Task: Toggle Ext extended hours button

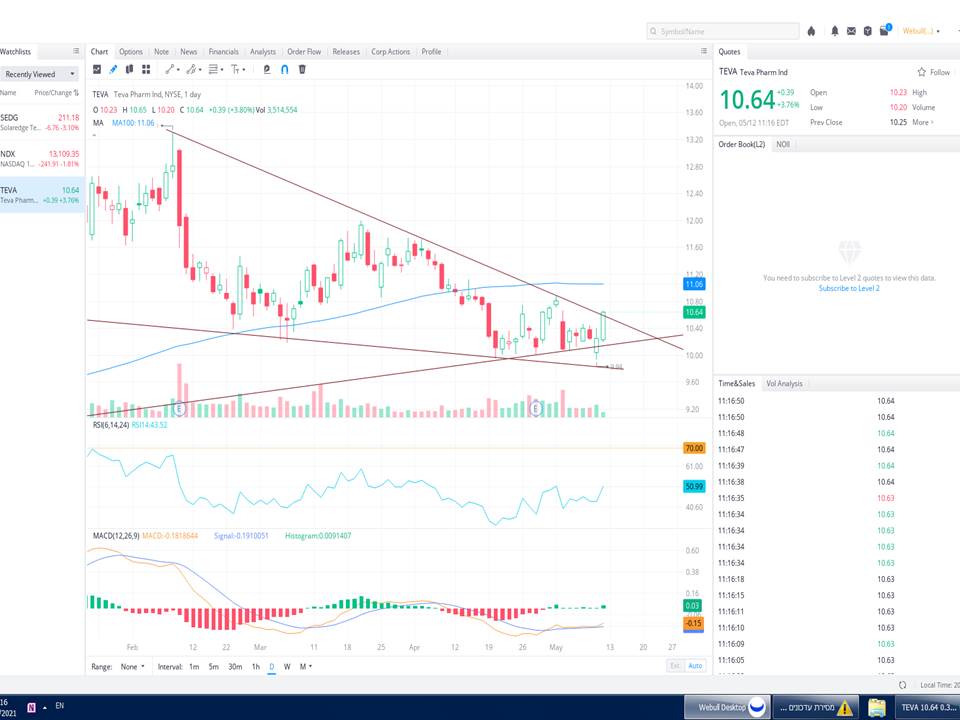Action: point(675,666)
